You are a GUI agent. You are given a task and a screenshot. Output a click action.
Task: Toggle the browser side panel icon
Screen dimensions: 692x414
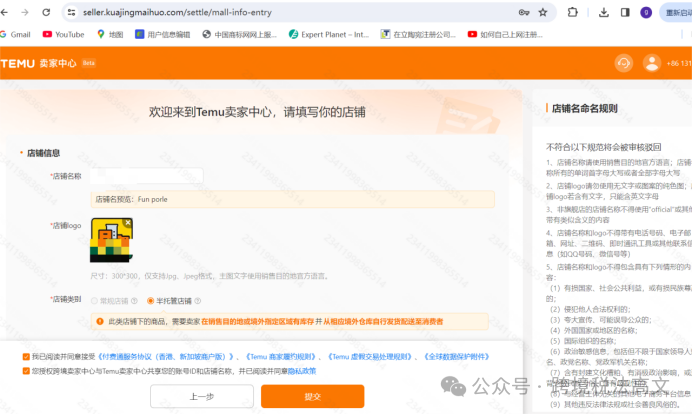pos(625,12)
